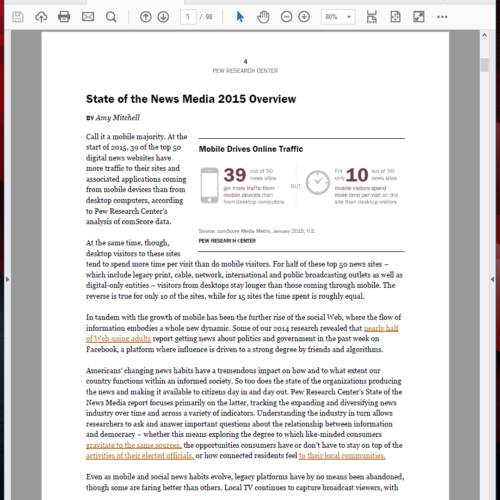
Task: Click the smartphone graphic in chart
Action: pyautogui.click(x=209, y=185)
